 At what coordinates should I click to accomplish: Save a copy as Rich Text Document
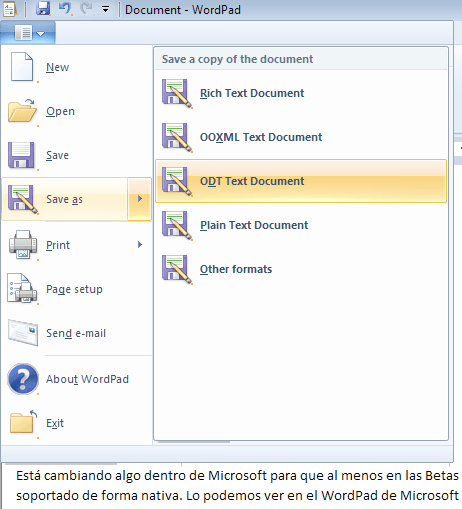pyautogui.click(x=301, y=93)
